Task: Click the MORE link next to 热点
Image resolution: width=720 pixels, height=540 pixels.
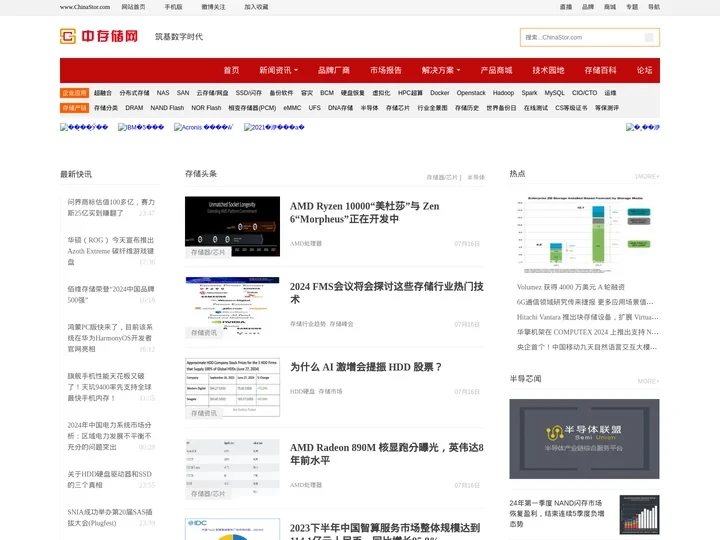Action: point(647,176)
